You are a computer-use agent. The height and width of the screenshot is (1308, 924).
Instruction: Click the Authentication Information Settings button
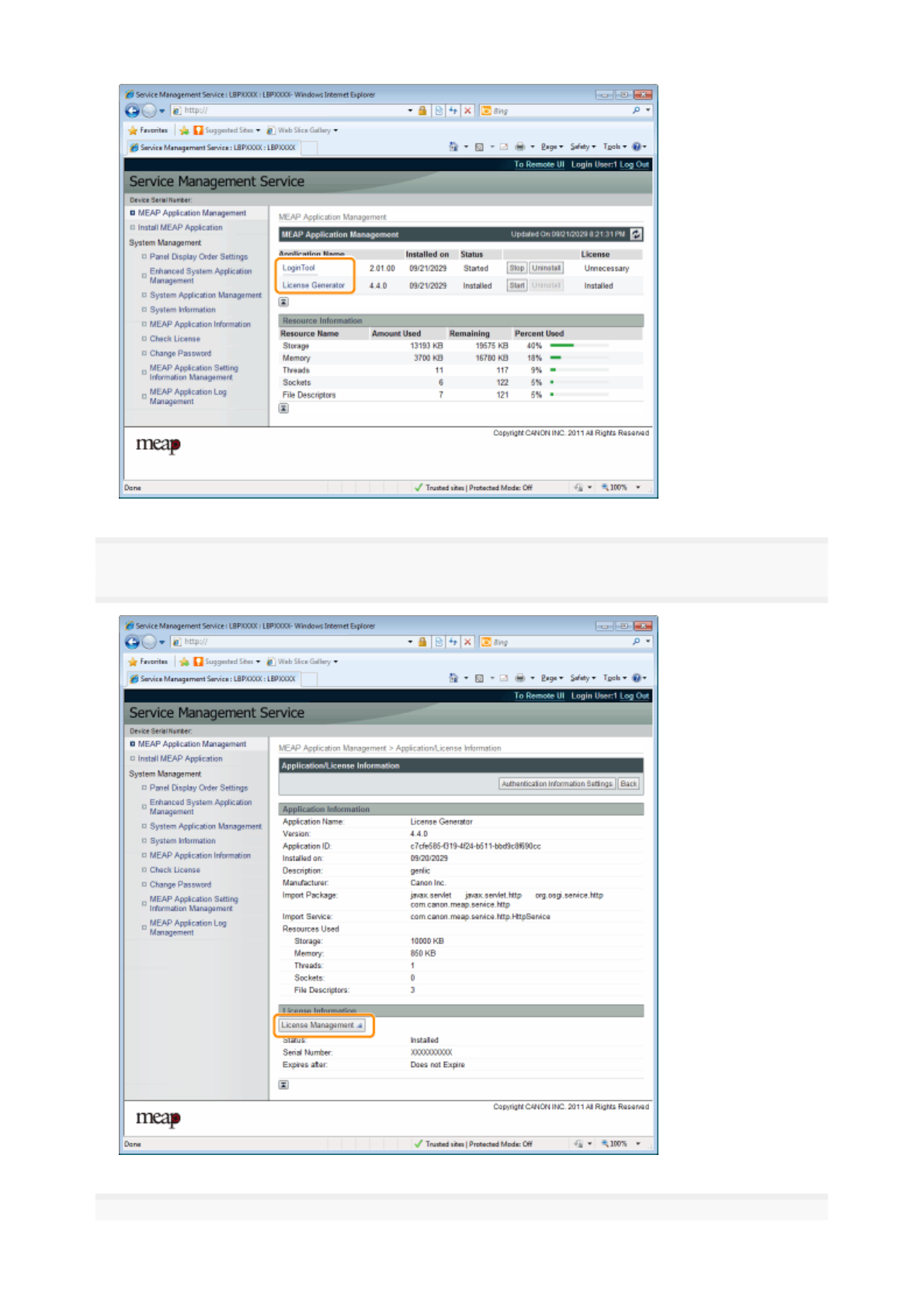pyautogui.click(x=557, y=784)
